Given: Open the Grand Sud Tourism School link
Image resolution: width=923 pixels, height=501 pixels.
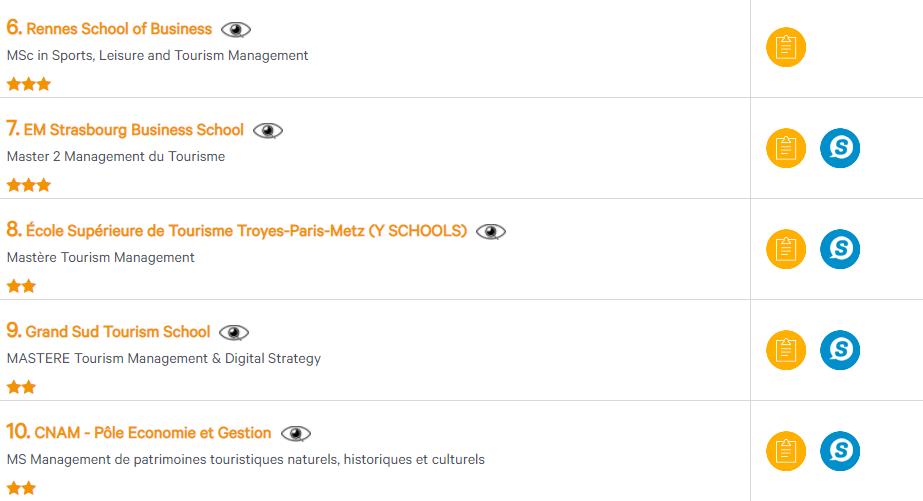Looking at the screenshot, I should coord(117,332).
